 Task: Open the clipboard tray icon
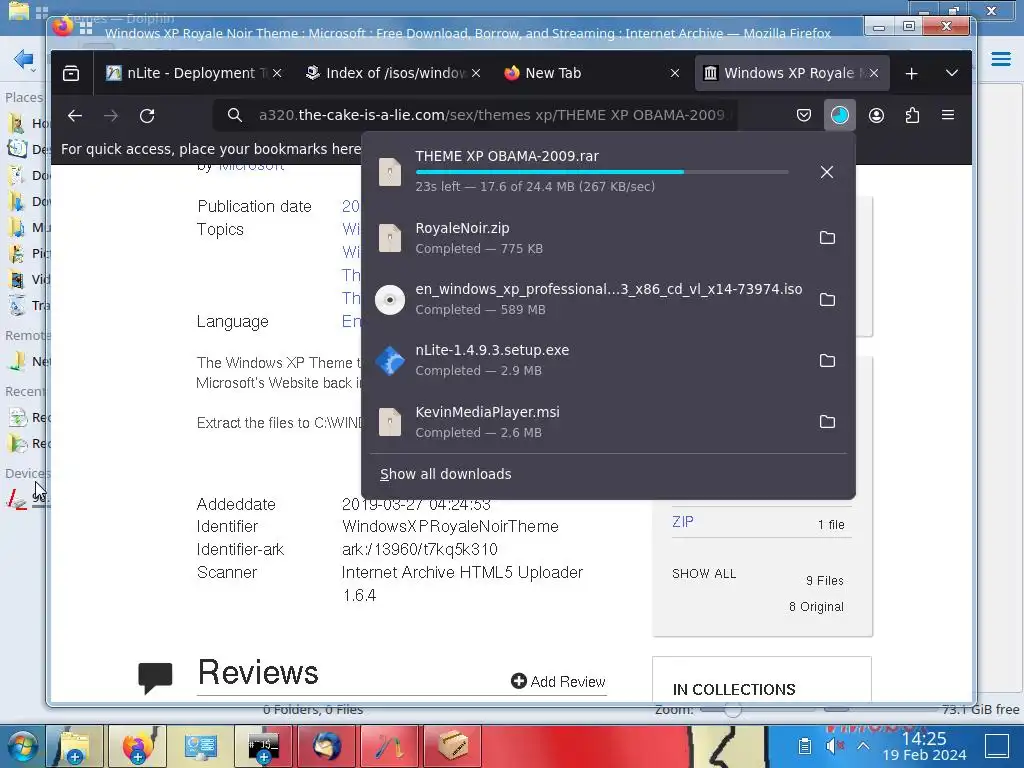(805, 746)
